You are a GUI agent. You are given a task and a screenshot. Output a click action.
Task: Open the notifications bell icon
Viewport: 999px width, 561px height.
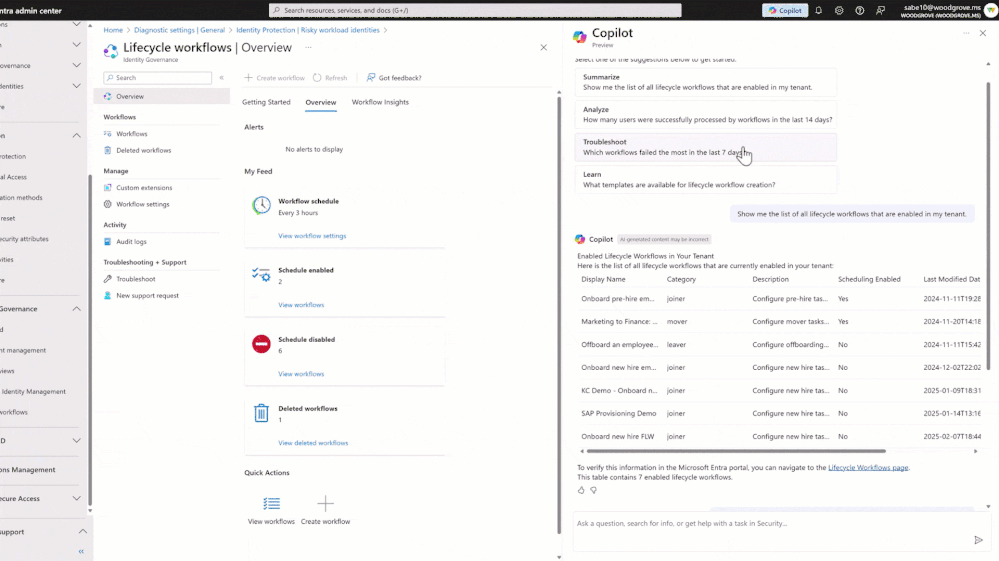click(819, 10)
